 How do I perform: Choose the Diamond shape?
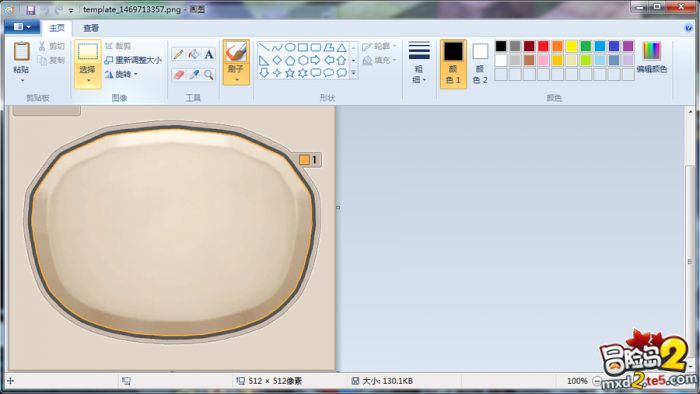tap(277, 60)
